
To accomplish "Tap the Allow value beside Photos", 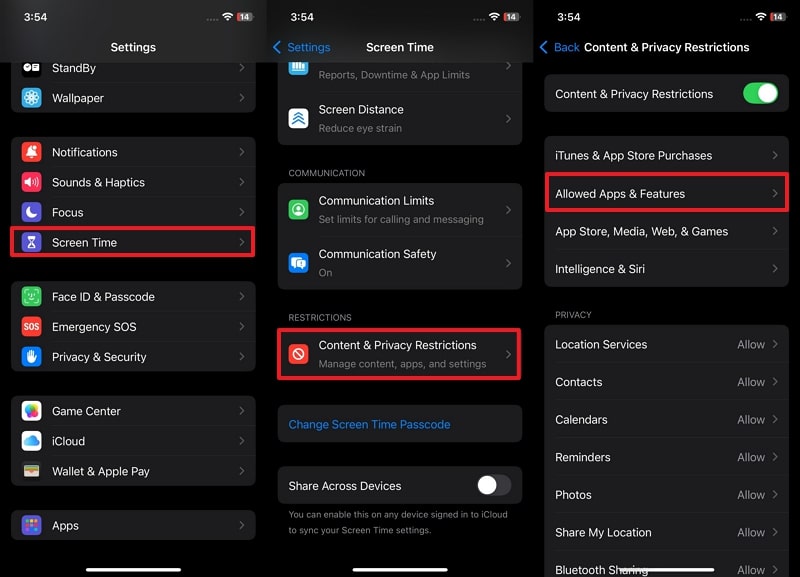I will click(x=751, y=495).
